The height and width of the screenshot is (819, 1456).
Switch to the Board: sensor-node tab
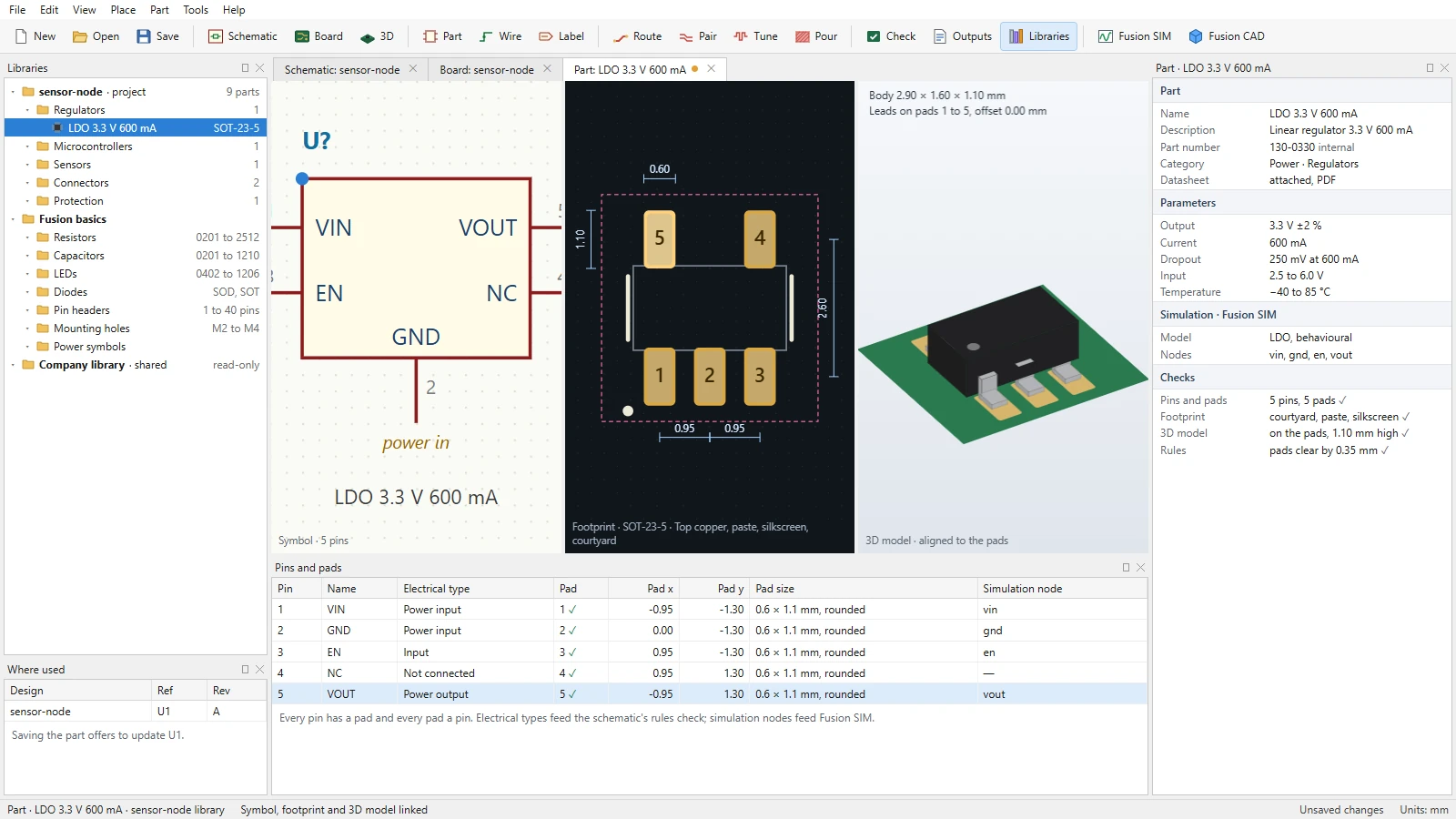pyautogui.click(x=487, y=69)
